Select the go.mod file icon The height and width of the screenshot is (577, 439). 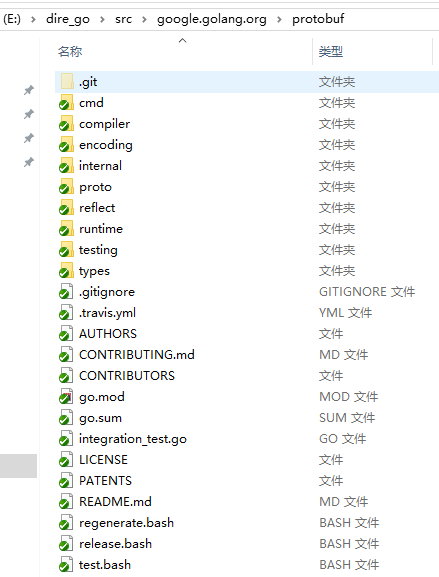[66, 397]
